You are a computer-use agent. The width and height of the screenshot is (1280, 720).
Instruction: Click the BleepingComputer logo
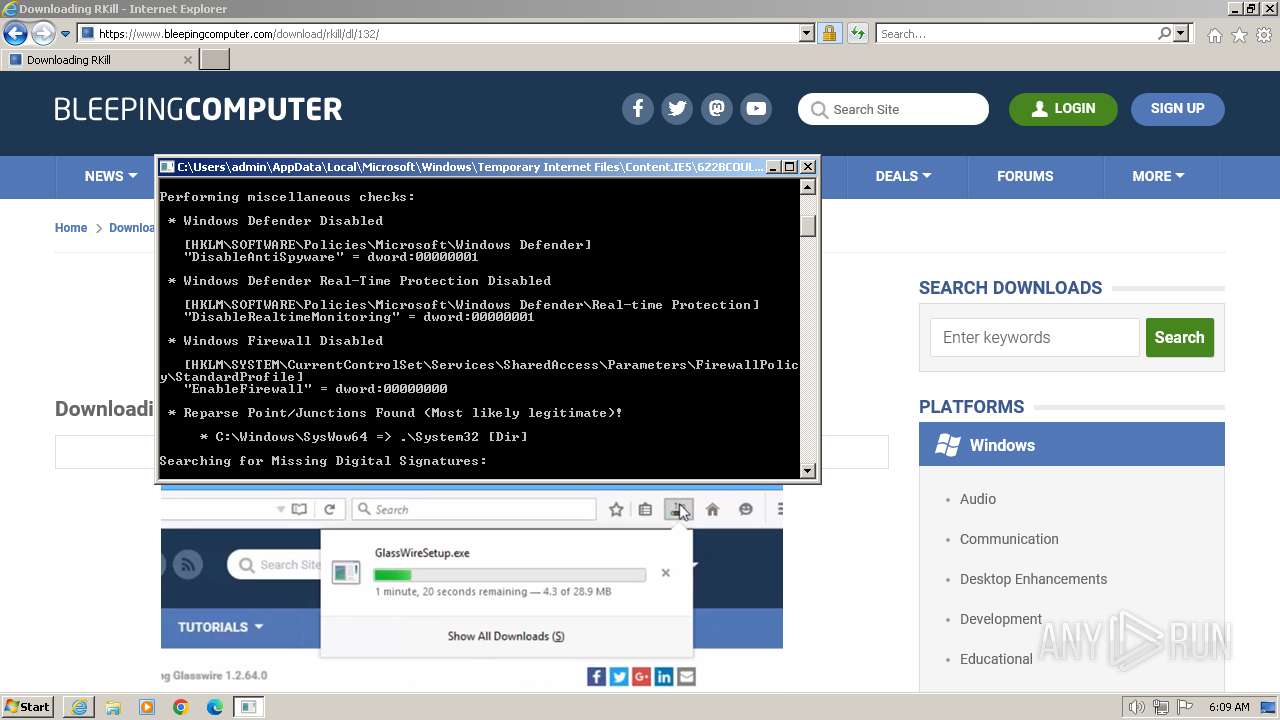point(198,109)
